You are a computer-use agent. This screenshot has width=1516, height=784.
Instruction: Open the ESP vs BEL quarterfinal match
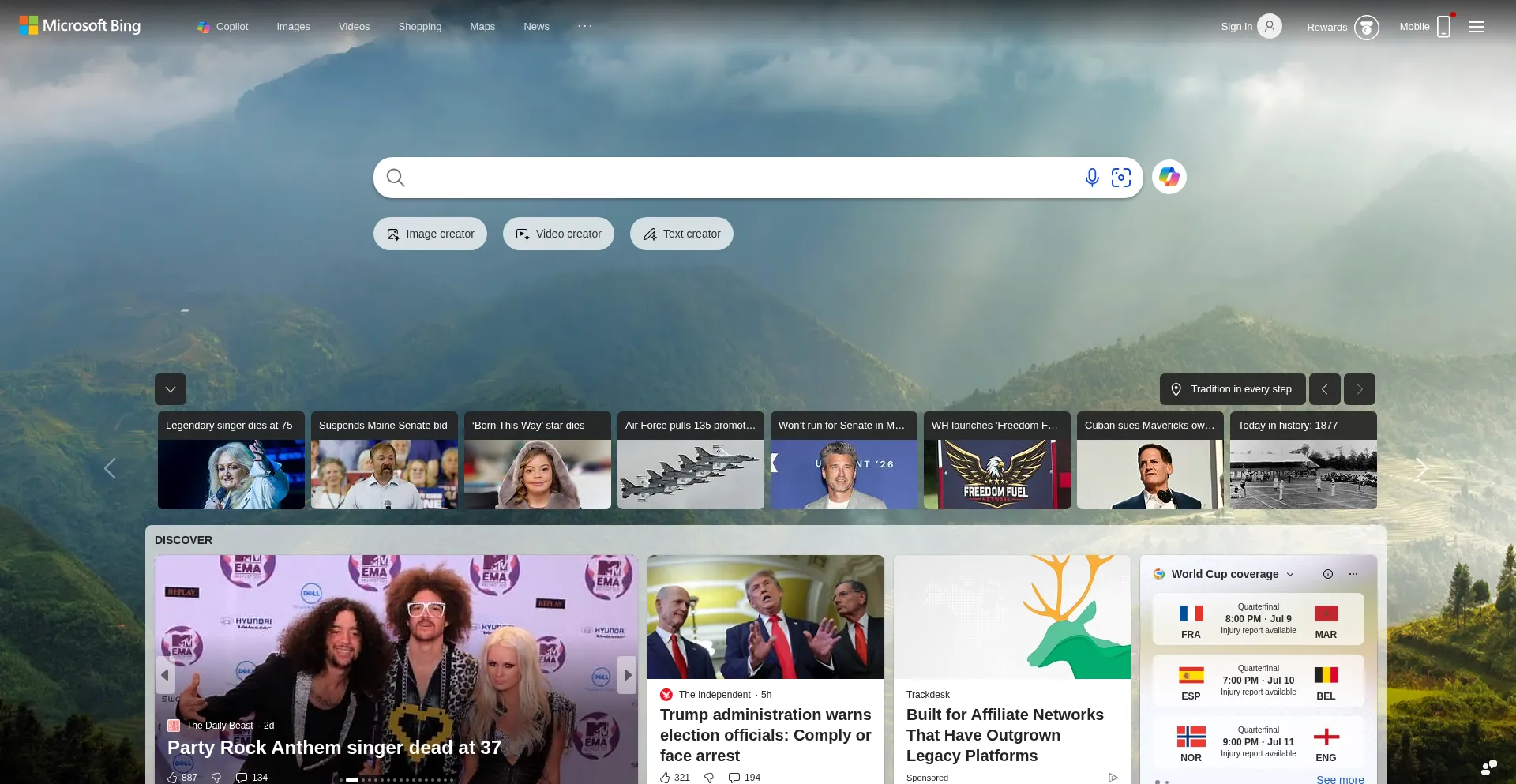click(x=1259, y=681)
